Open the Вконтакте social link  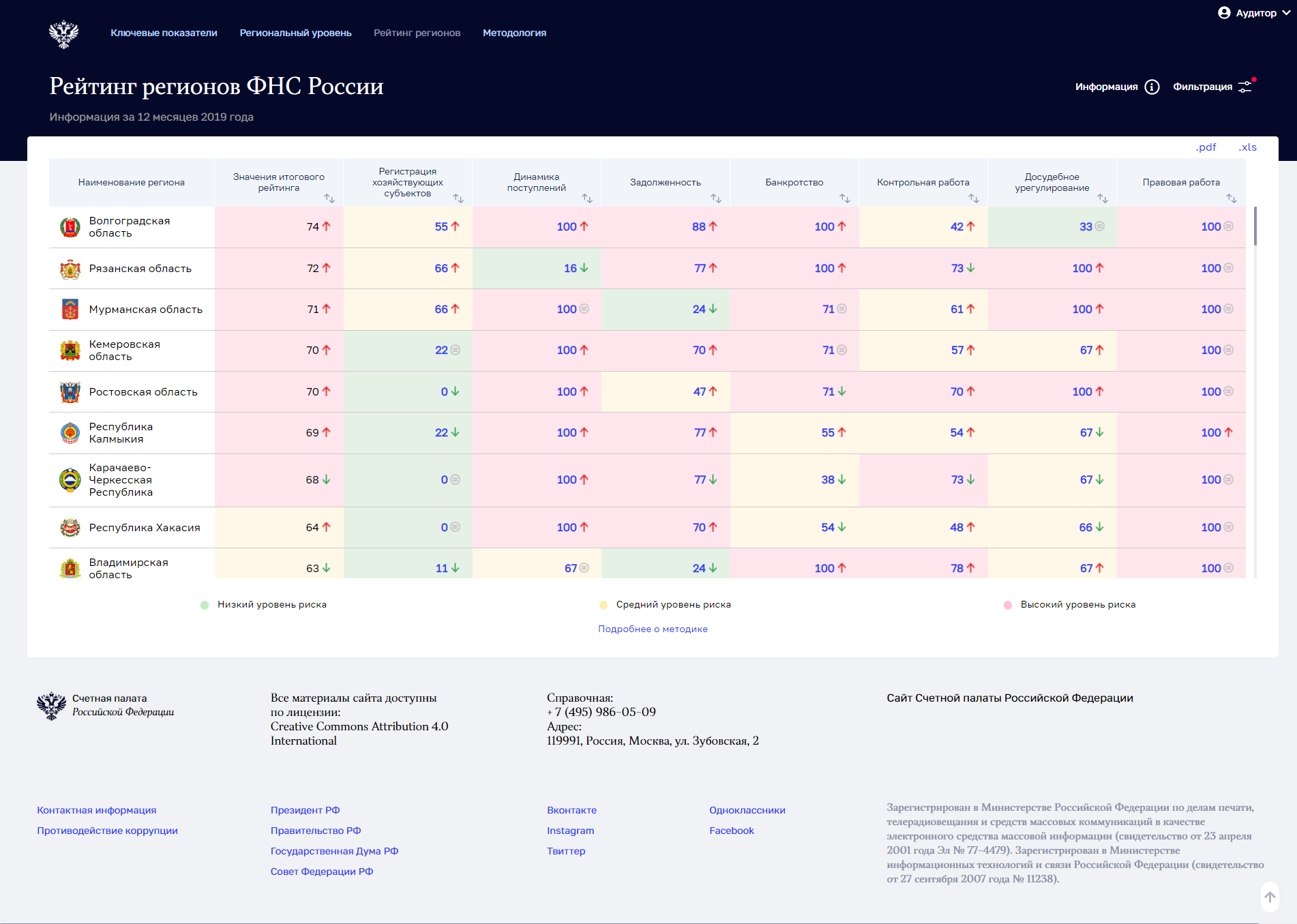coord(571,811)
